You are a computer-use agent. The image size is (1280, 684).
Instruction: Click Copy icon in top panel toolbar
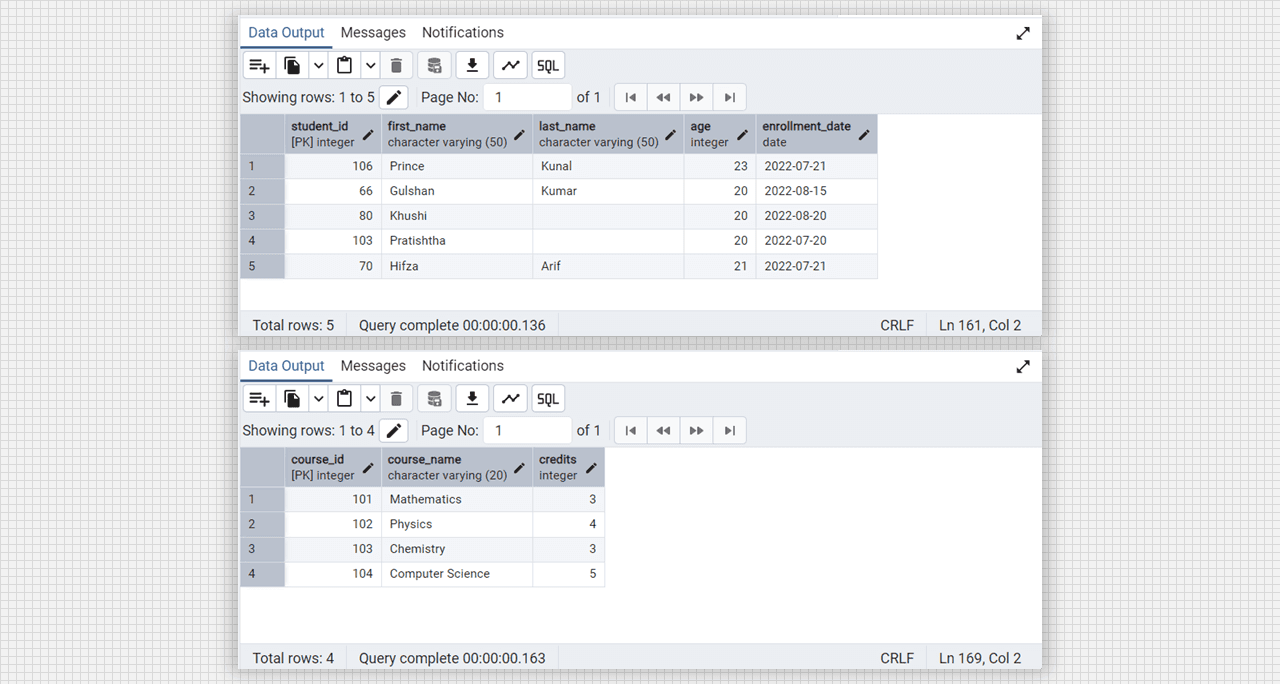(292, 66)
